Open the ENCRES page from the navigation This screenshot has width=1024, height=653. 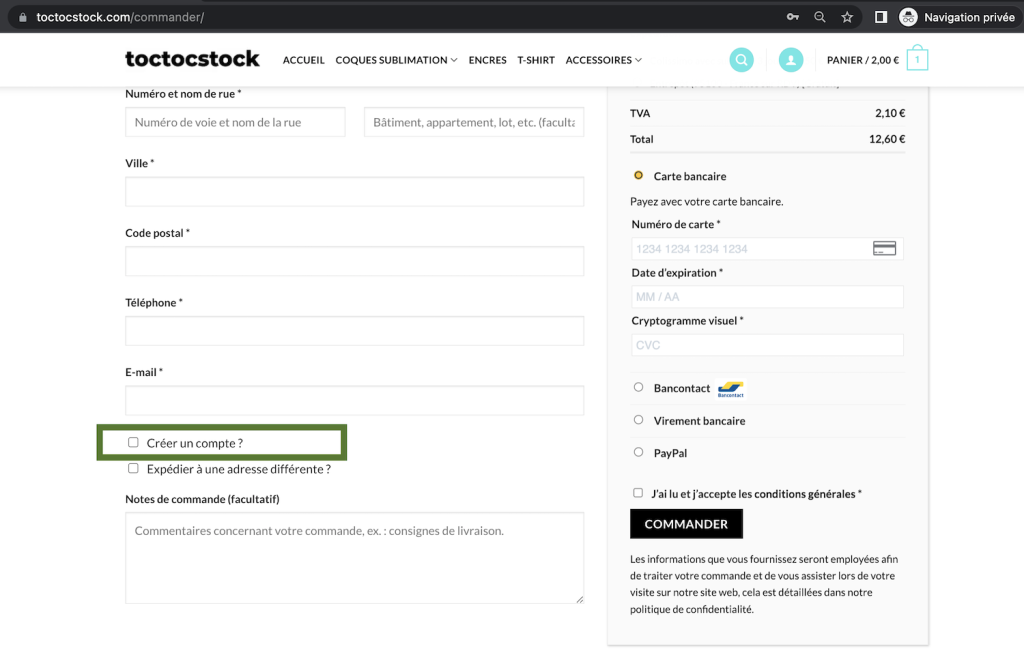[x=487, y=60]
